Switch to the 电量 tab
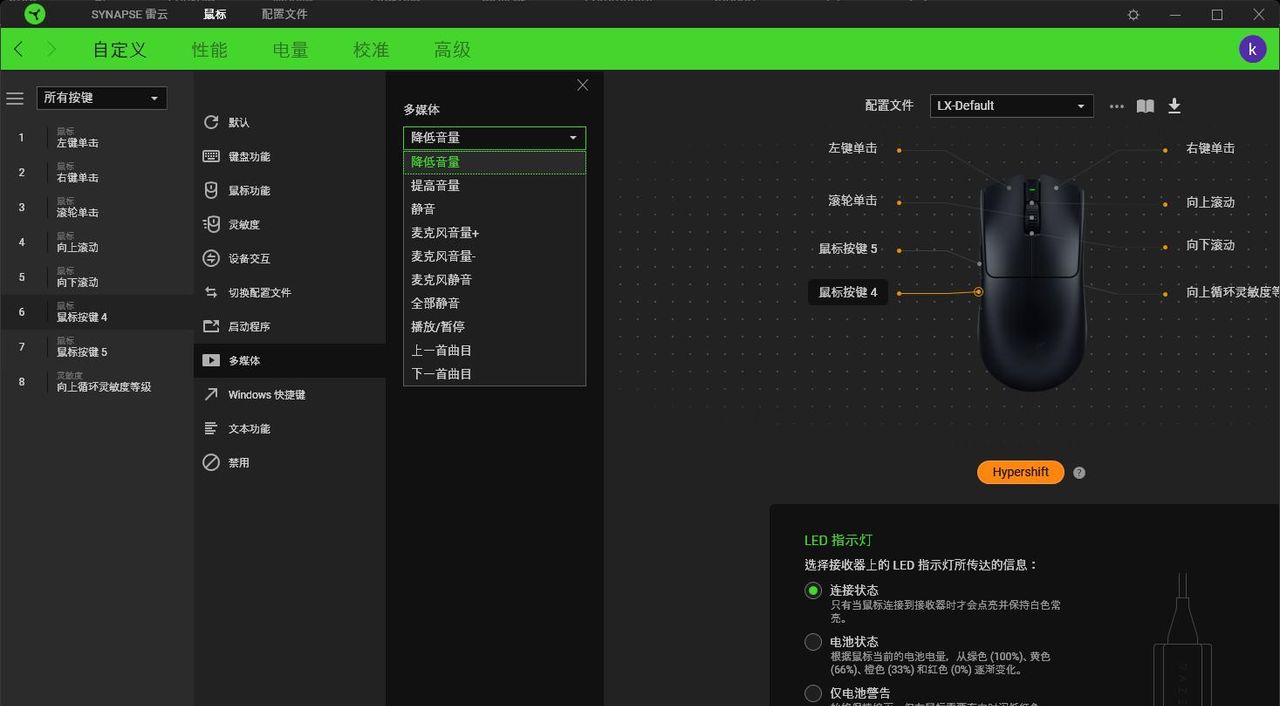The image size is (1280, 706). [x=291, y=50]
